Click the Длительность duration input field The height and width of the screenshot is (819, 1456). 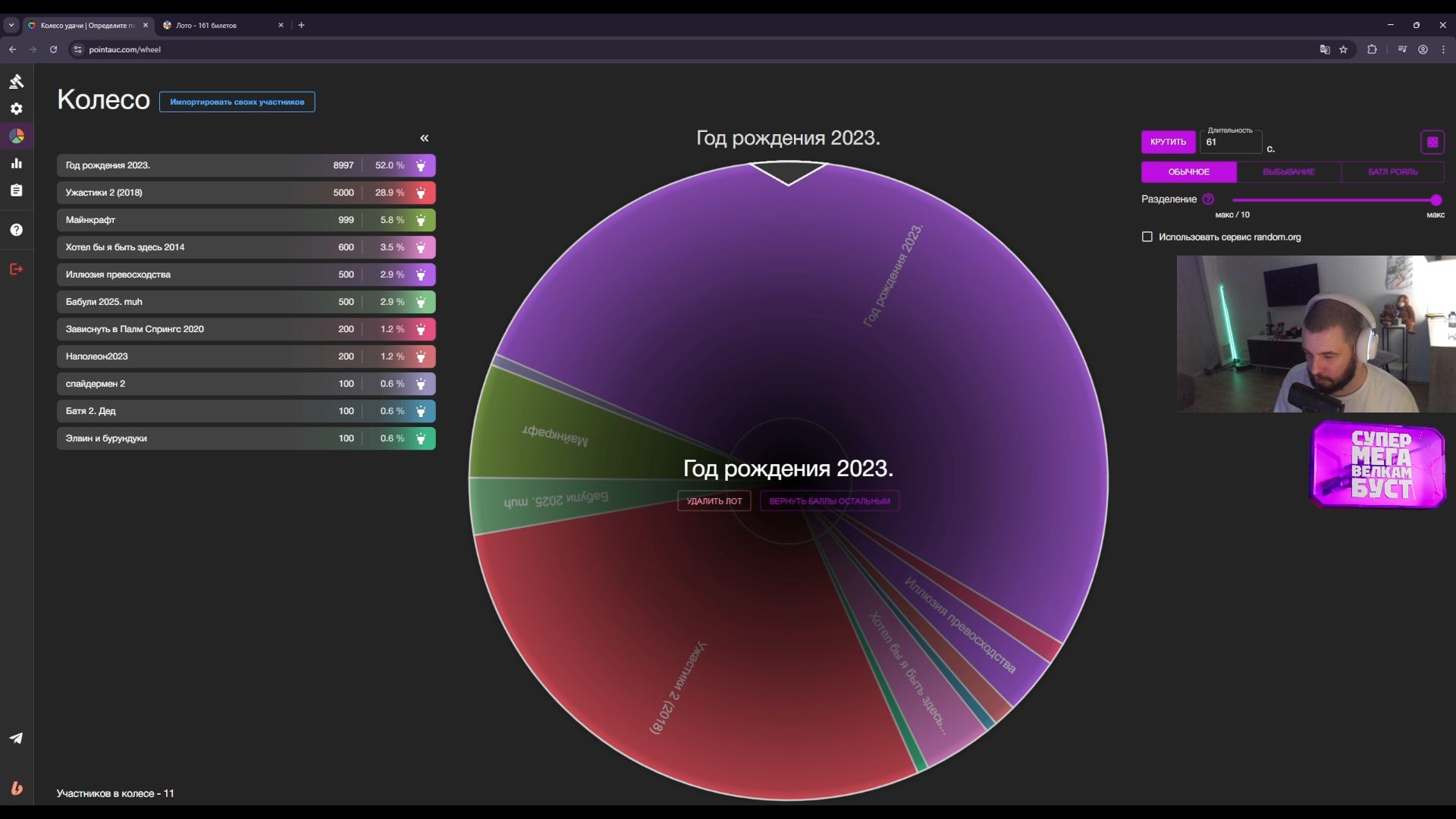click(1230, 143)
